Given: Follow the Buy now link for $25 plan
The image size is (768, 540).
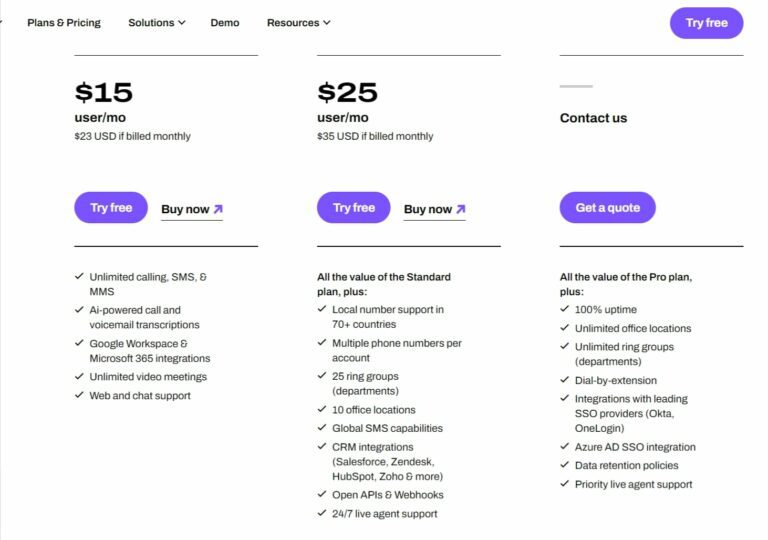Looking at the screenshot, I should click(428, 210).
